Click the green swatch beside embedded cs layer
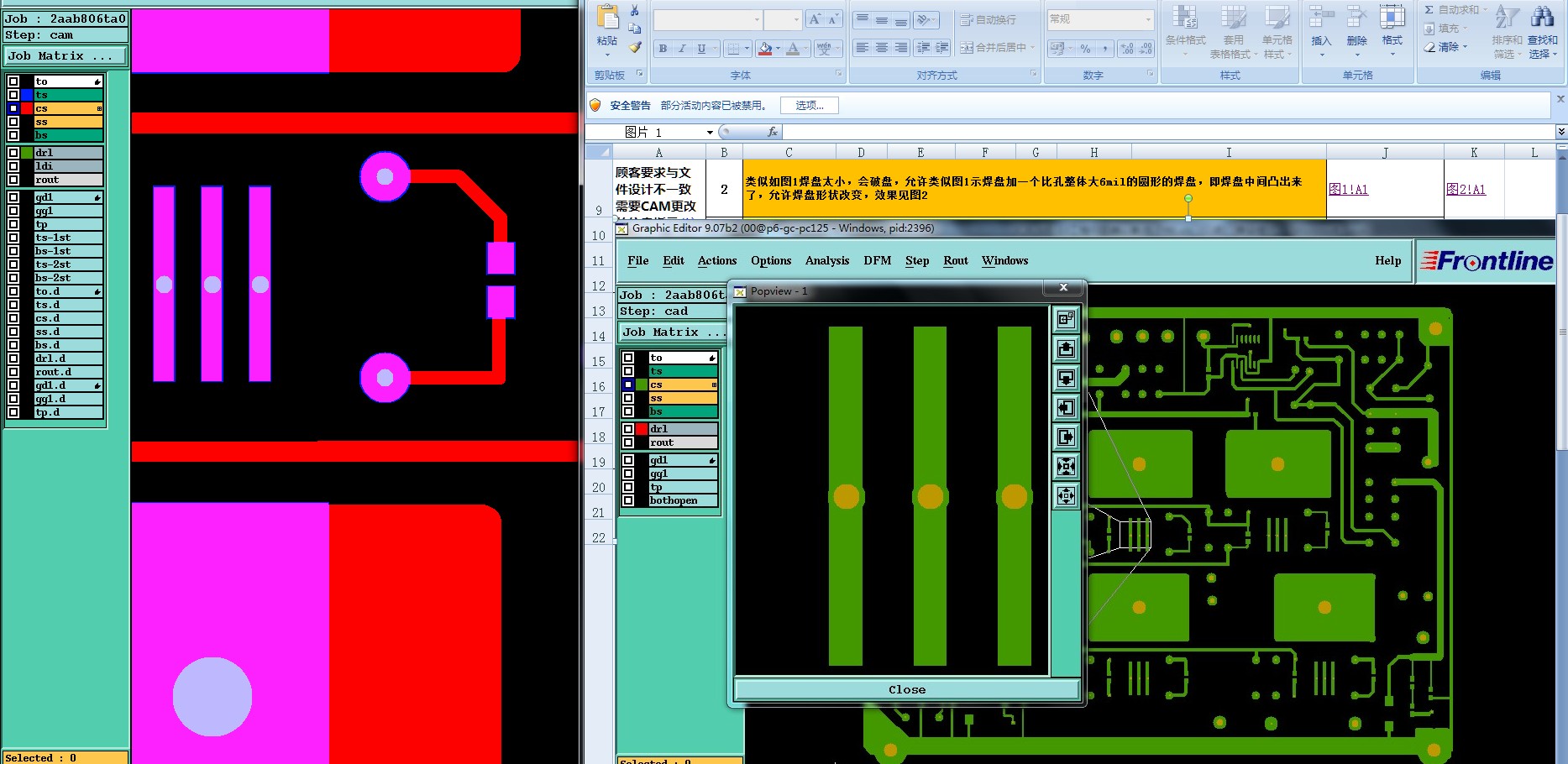The image size is (1568, 764). [642, 385]
